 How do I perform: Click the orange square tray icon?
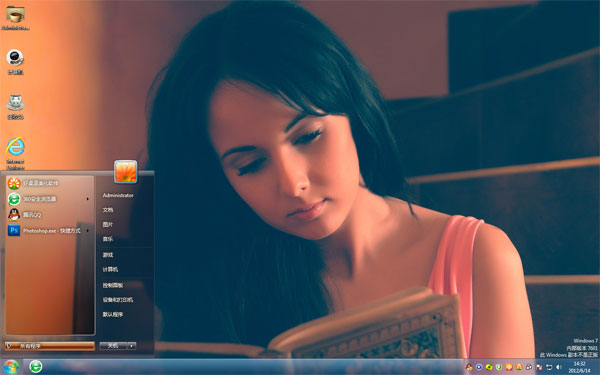509,367
